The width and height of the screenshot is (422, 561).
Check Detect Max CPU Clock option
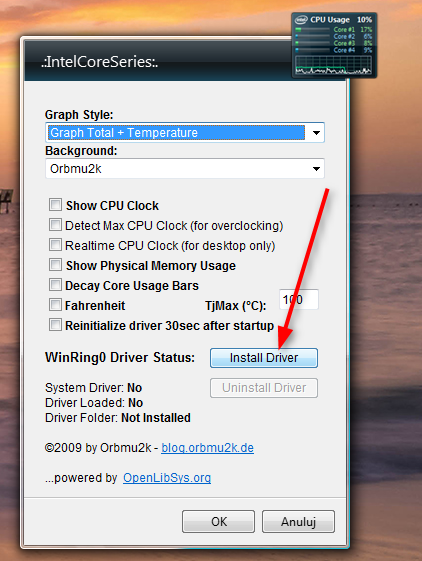coord(55,225)
